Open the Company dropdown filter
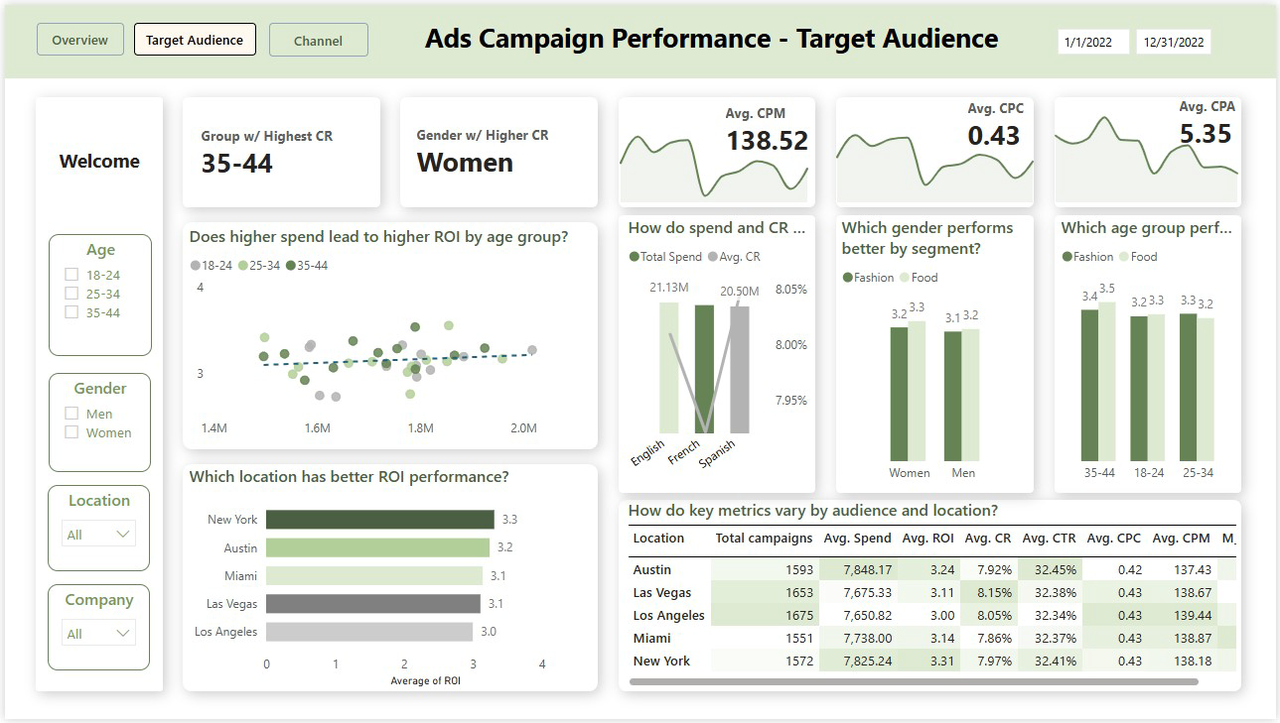 tap(98, 634)
